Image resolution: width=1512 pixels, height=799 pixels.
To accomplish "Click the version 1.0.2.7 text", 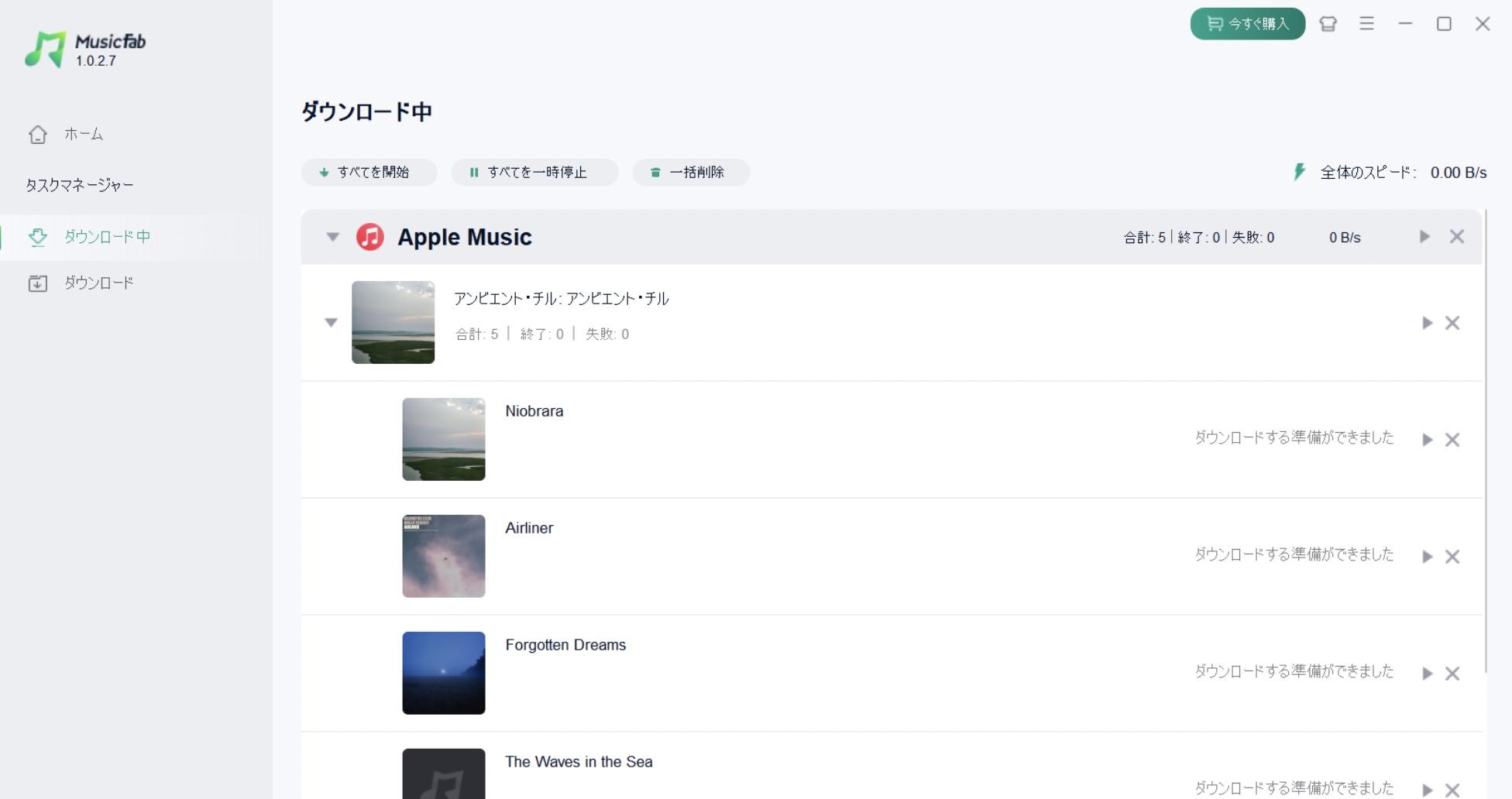I will 96,61.
